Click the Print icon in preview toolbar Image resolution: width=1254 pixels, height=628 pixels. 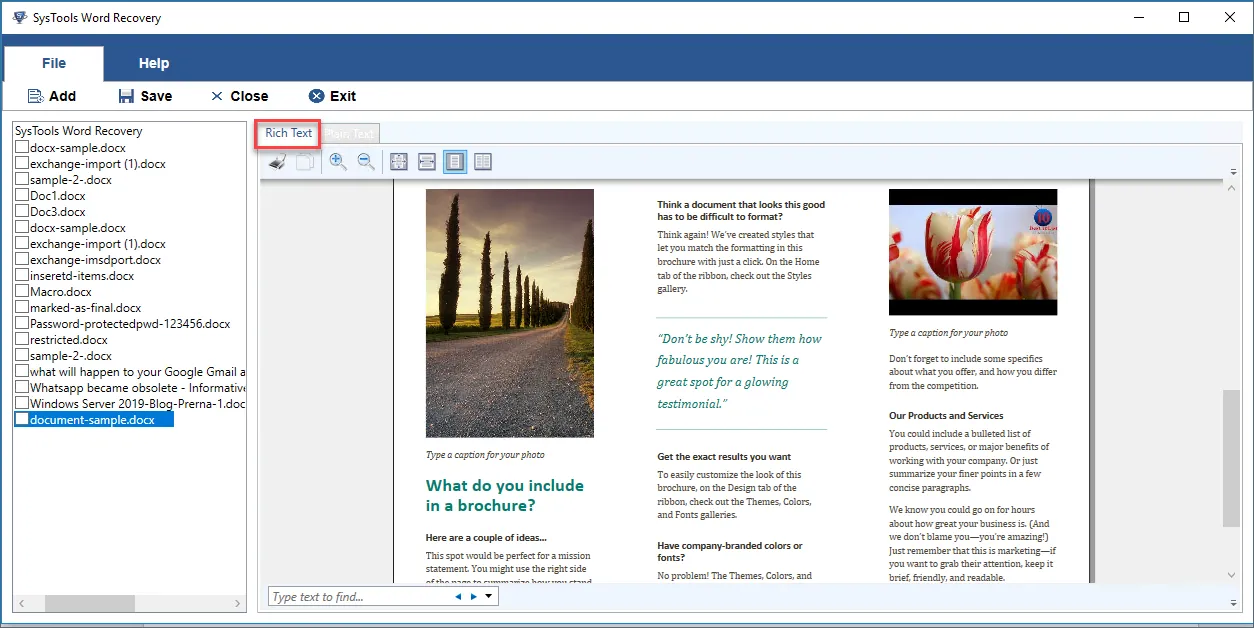click(278, 161)
